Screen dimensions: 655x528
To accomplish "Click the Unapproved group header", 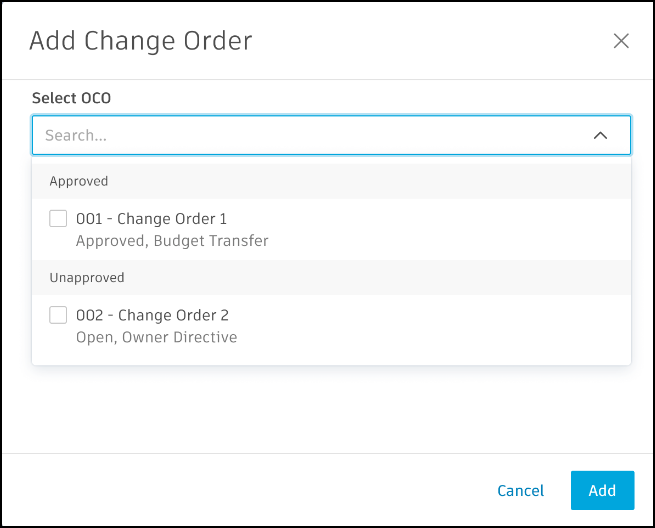I will pos(87,277).
